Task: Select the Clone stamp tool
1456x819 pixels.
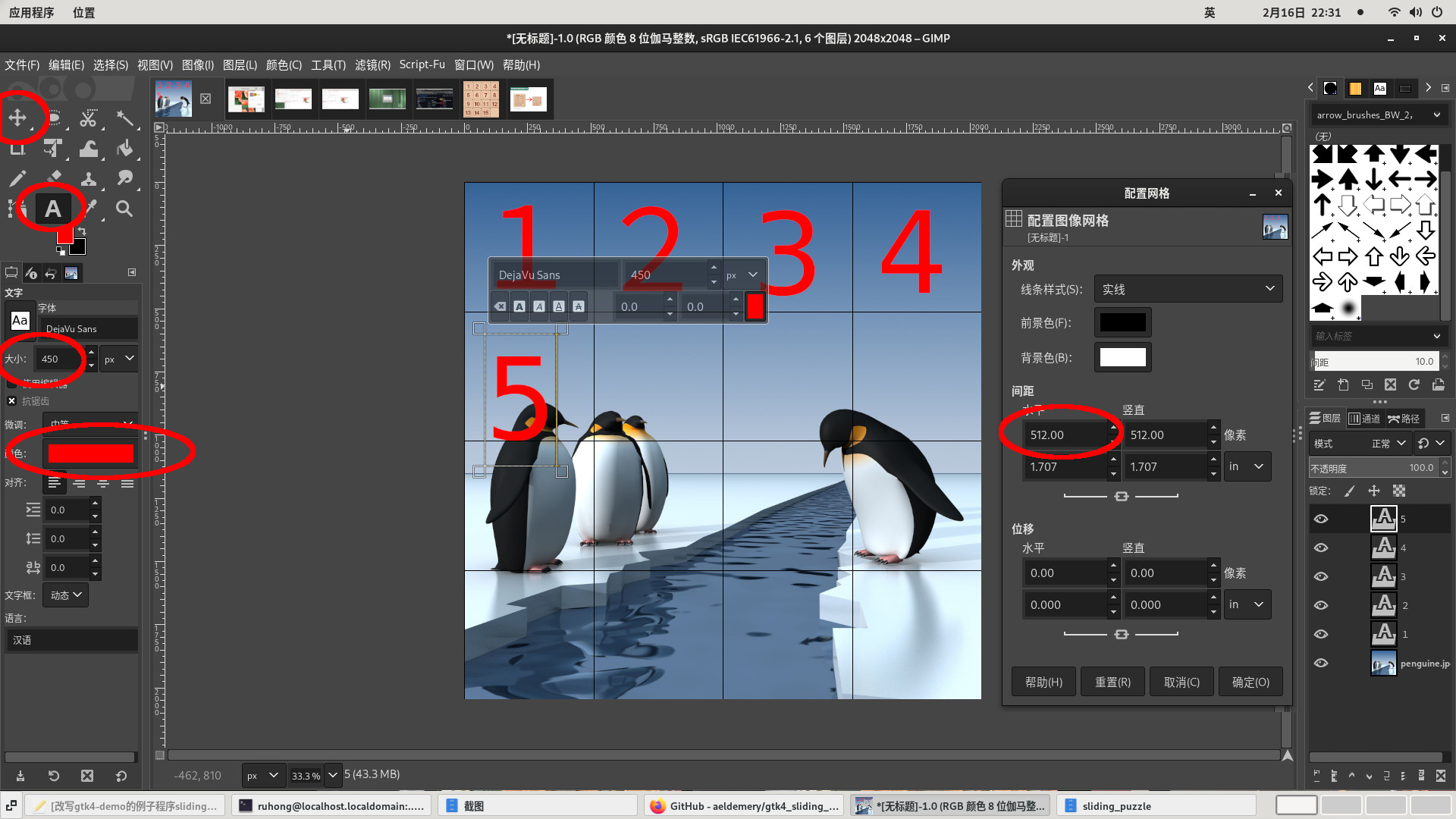Action: pyautogui.click(x=89, y=179)
